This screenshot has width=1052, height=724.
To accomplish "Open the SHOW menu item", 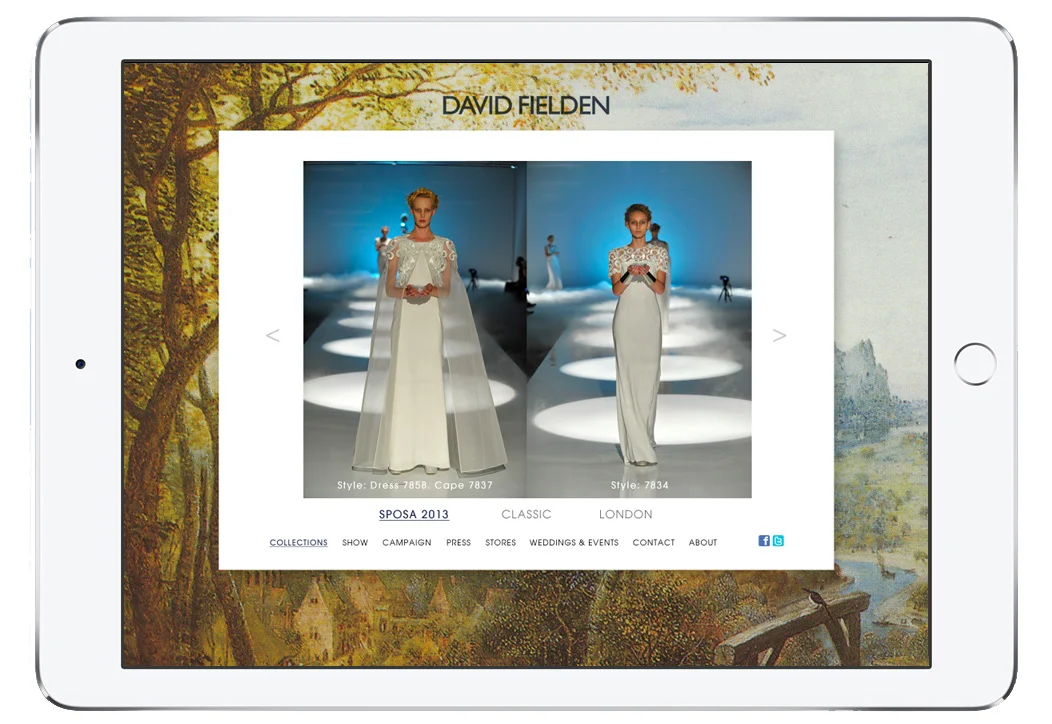I will [x=355, y=542].
